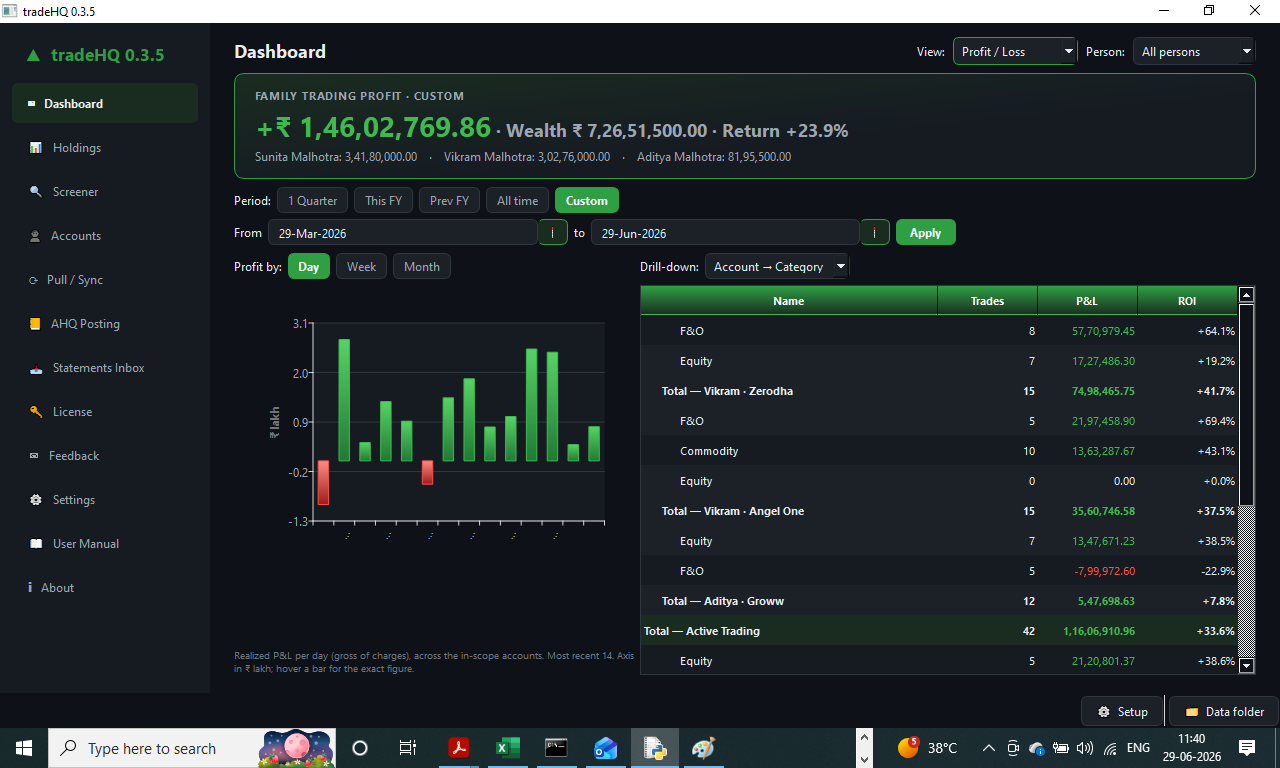The width and height of the screenshot is (1280, 768).
Task: Click the Apply button
Action: (926, 233)
